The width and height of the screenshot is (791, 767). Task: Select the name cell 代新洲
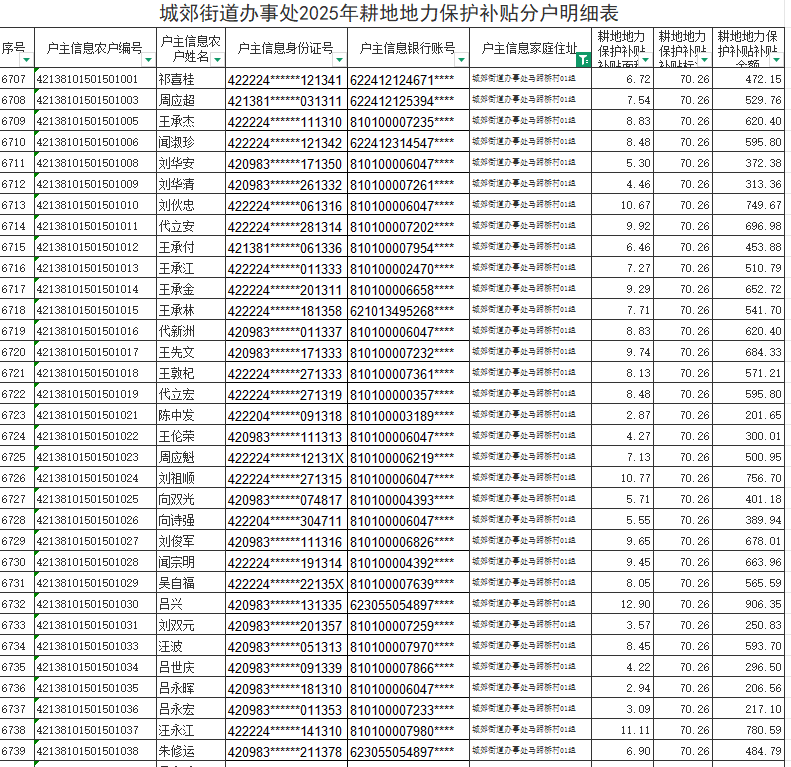(191, 331)
